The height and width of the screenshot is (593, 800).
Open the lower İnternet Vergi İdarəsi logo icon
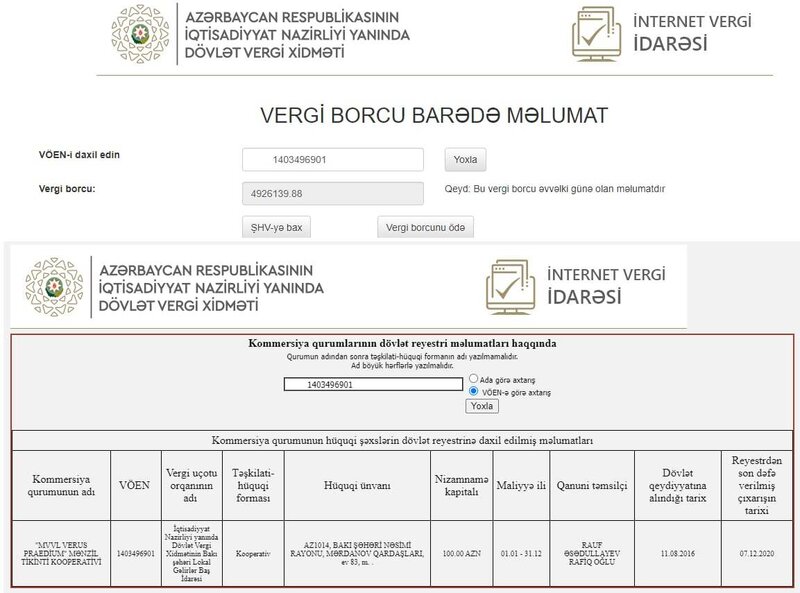click(512, 286)
